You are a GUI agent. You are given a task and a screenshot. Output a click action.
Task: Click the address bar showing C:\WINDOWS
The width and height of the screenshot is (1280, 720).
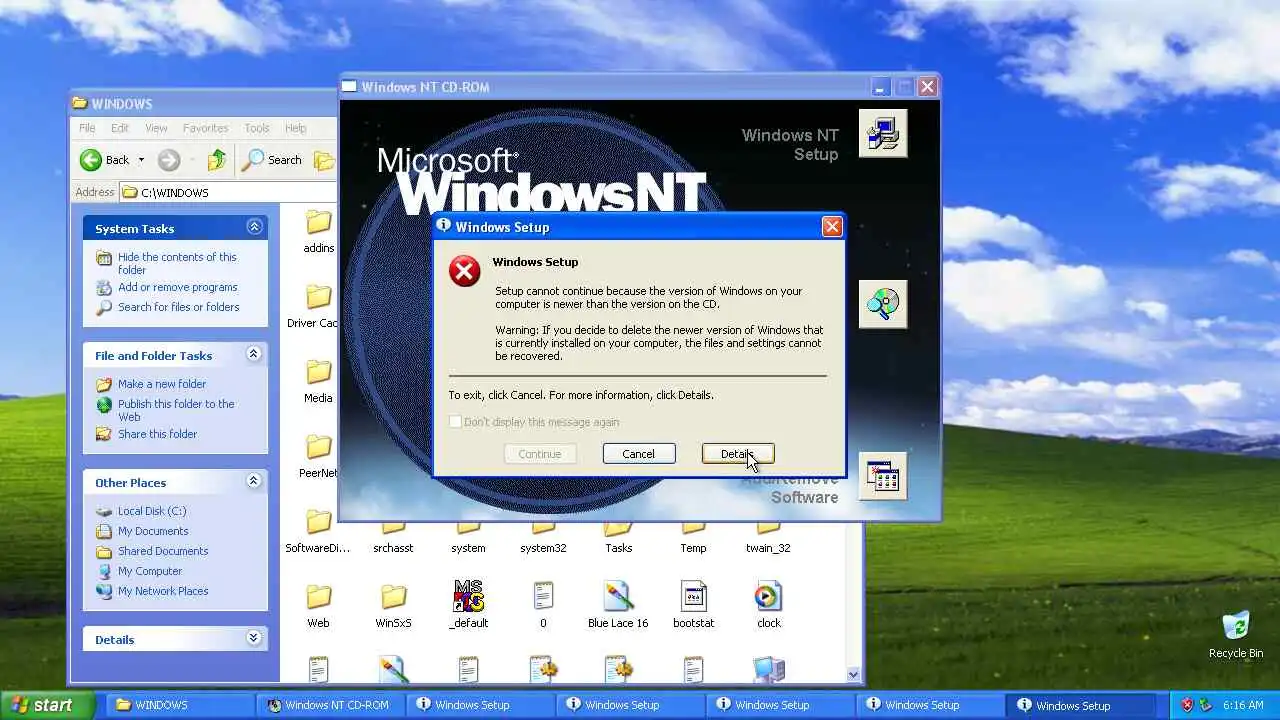pos(228,192)
